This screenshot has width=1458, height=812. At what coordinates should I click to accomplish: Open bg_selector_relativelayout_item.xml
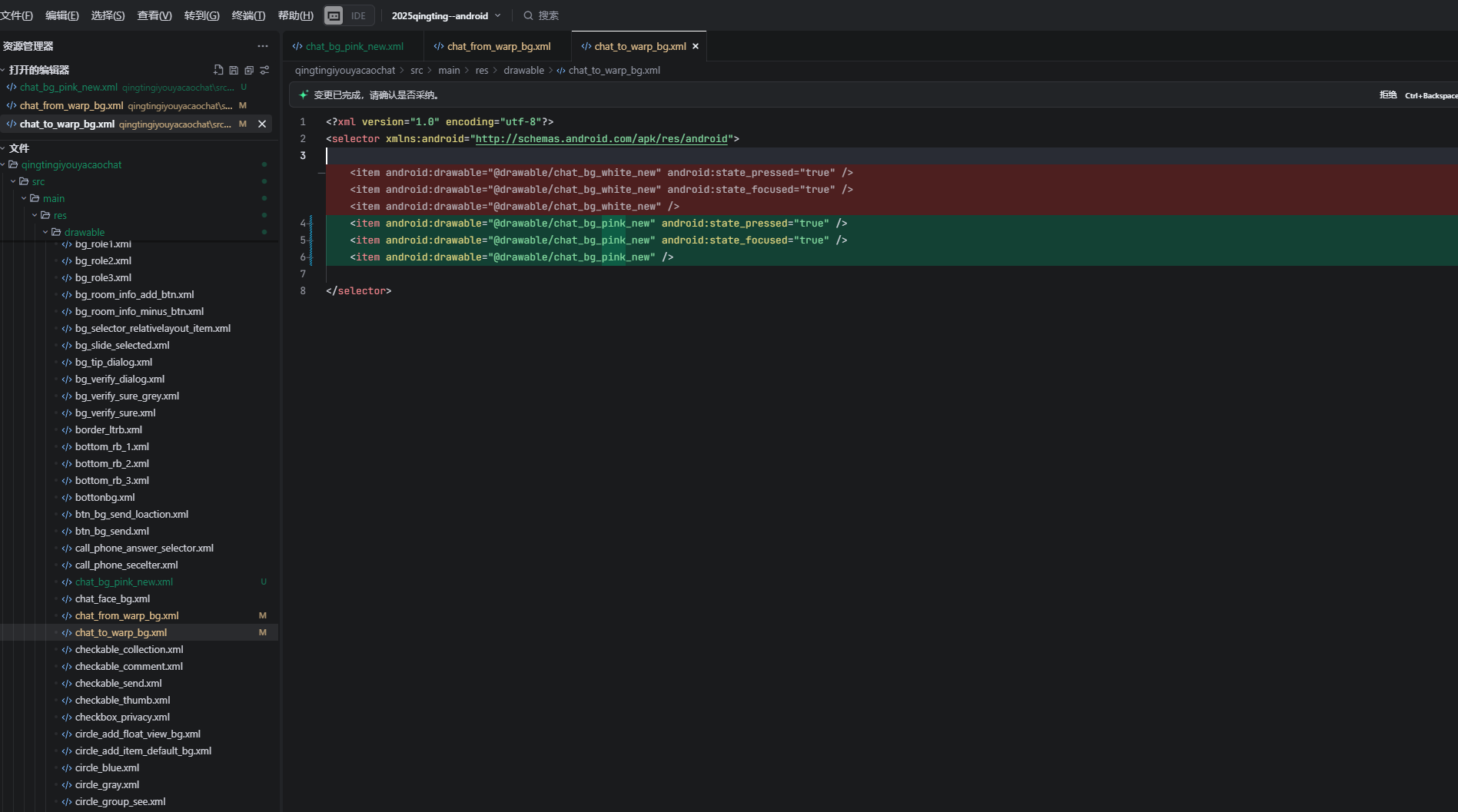pos(153,328)
